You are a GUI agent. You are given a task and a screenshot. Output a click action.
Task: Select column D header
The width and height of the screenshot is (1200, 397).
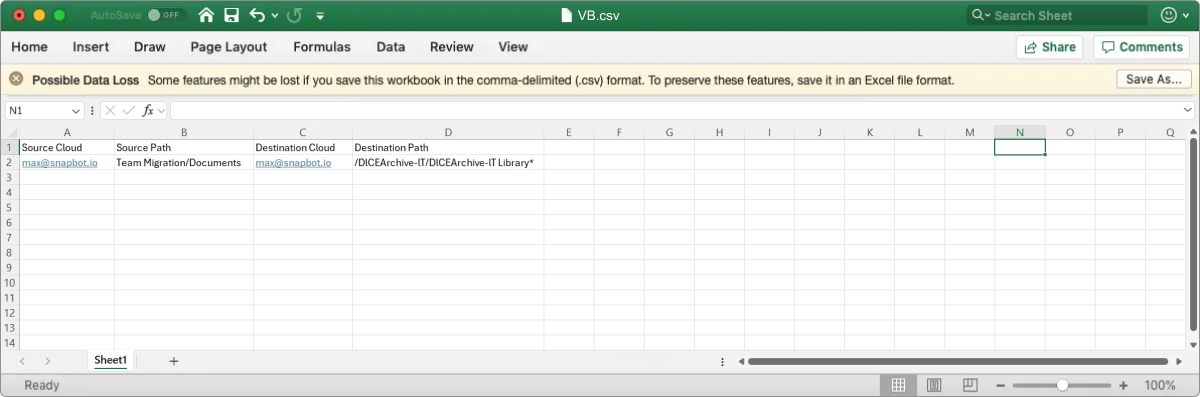click(x=448, y=132)
